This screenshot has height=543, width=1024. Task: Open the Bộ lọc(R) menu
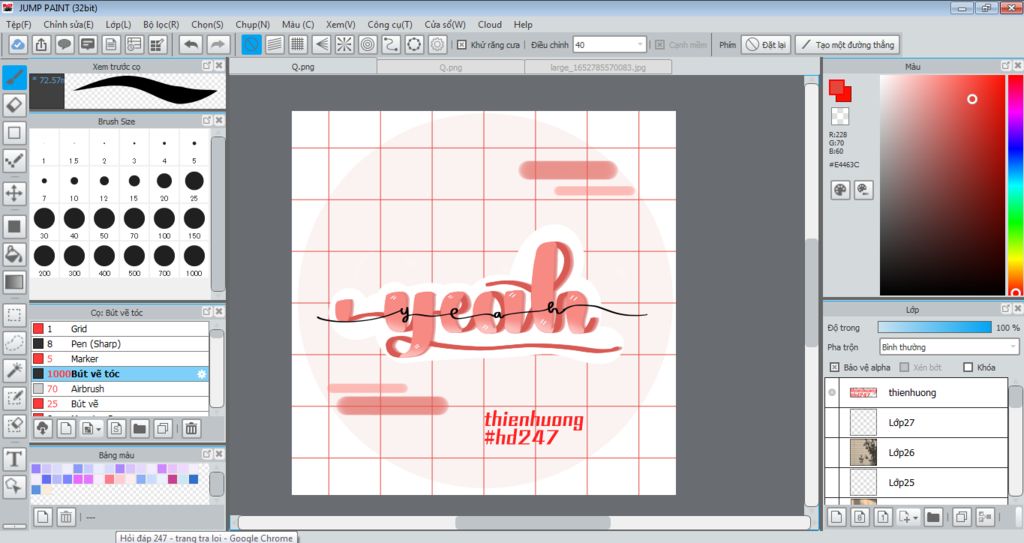(x=161, y=24)
